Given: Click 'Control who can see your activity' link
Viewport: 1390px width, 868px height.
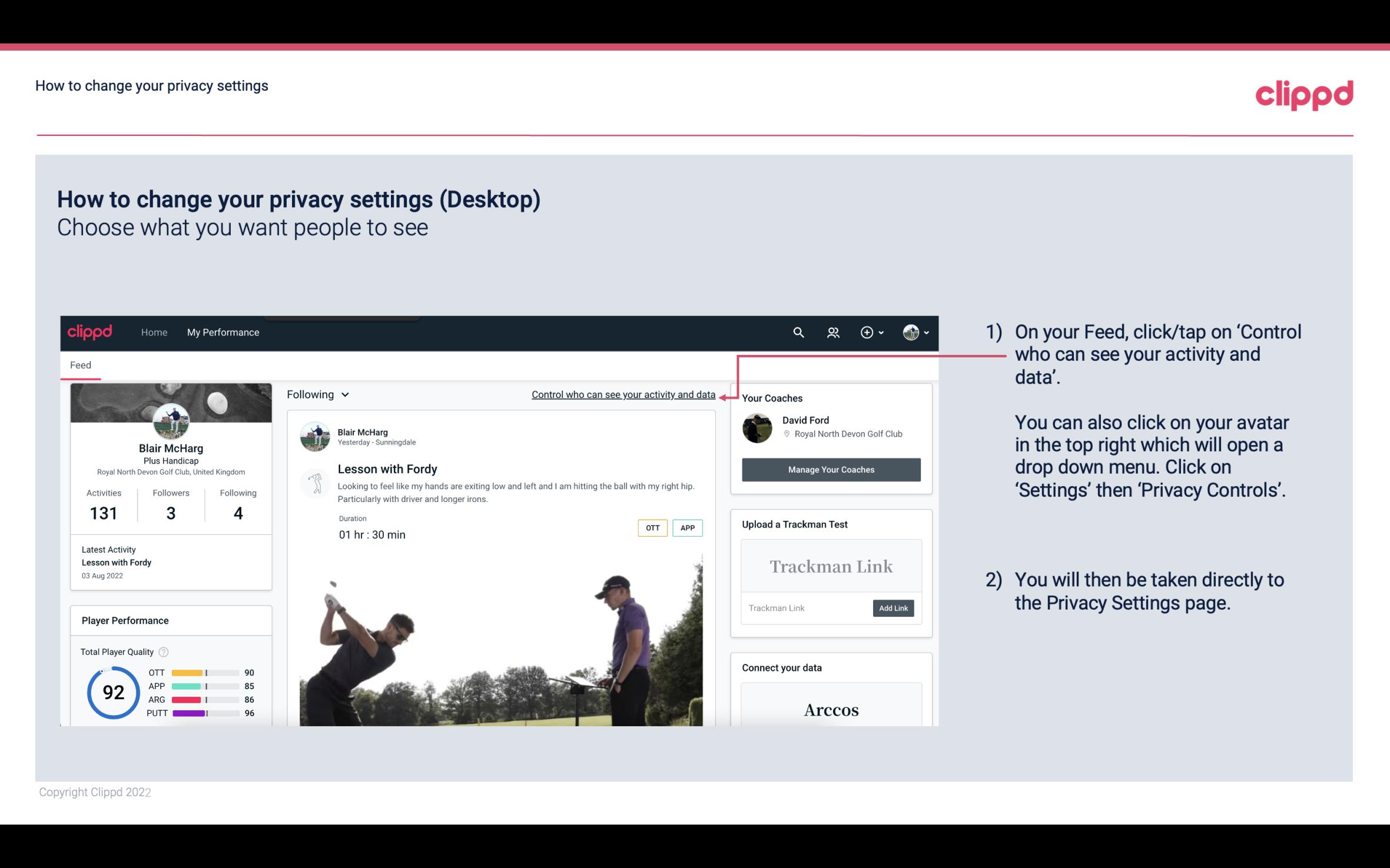Looking at the screenshot, I should pos(623,394).
